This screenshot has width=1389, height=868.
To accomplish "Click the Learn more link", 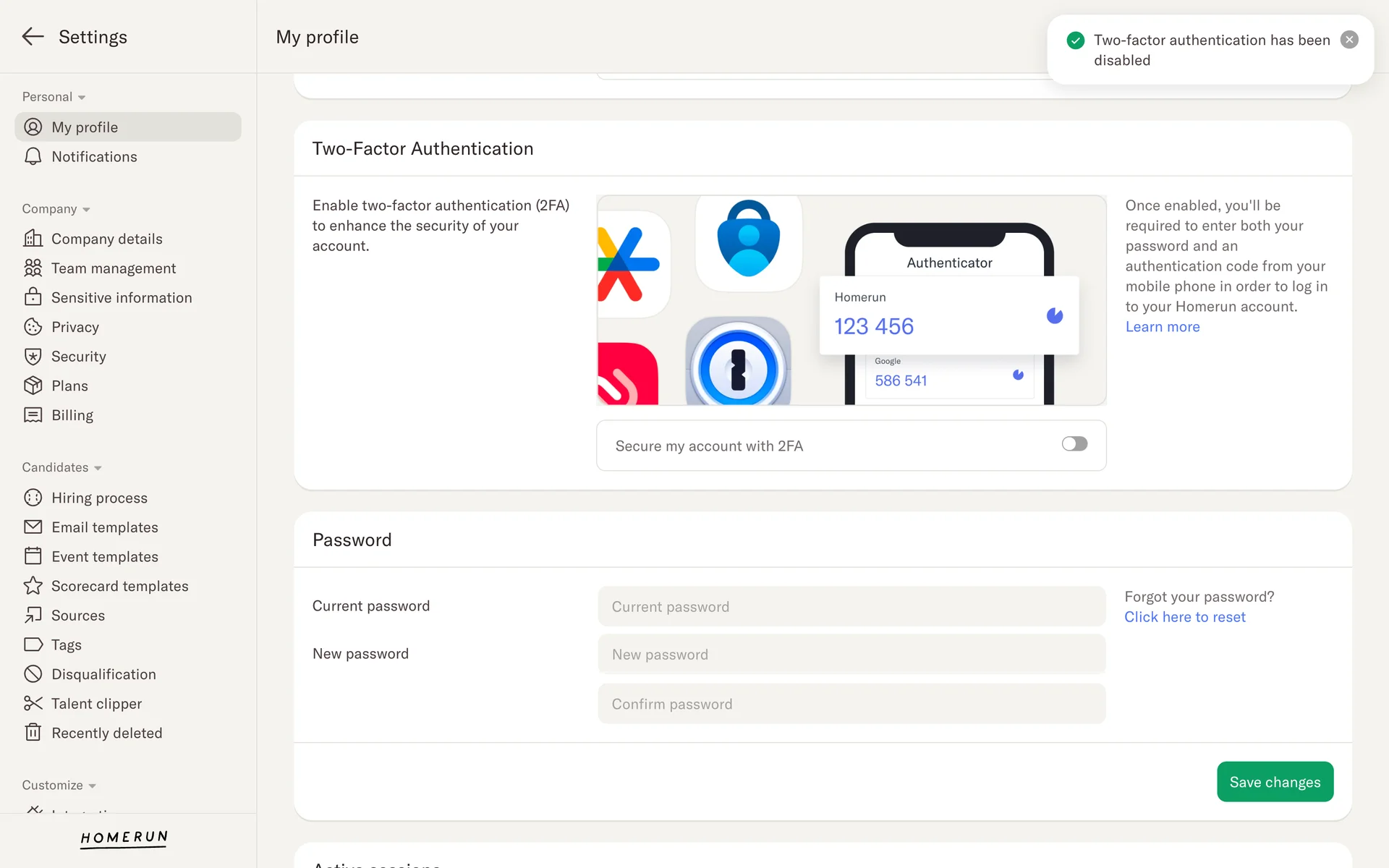I will 1162,327.
